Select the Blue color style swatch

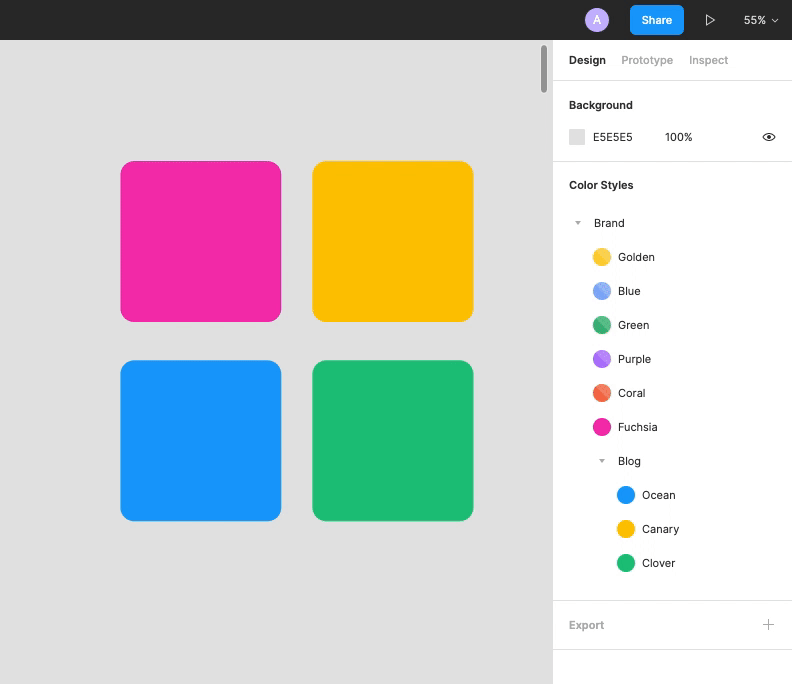[602, 291]
